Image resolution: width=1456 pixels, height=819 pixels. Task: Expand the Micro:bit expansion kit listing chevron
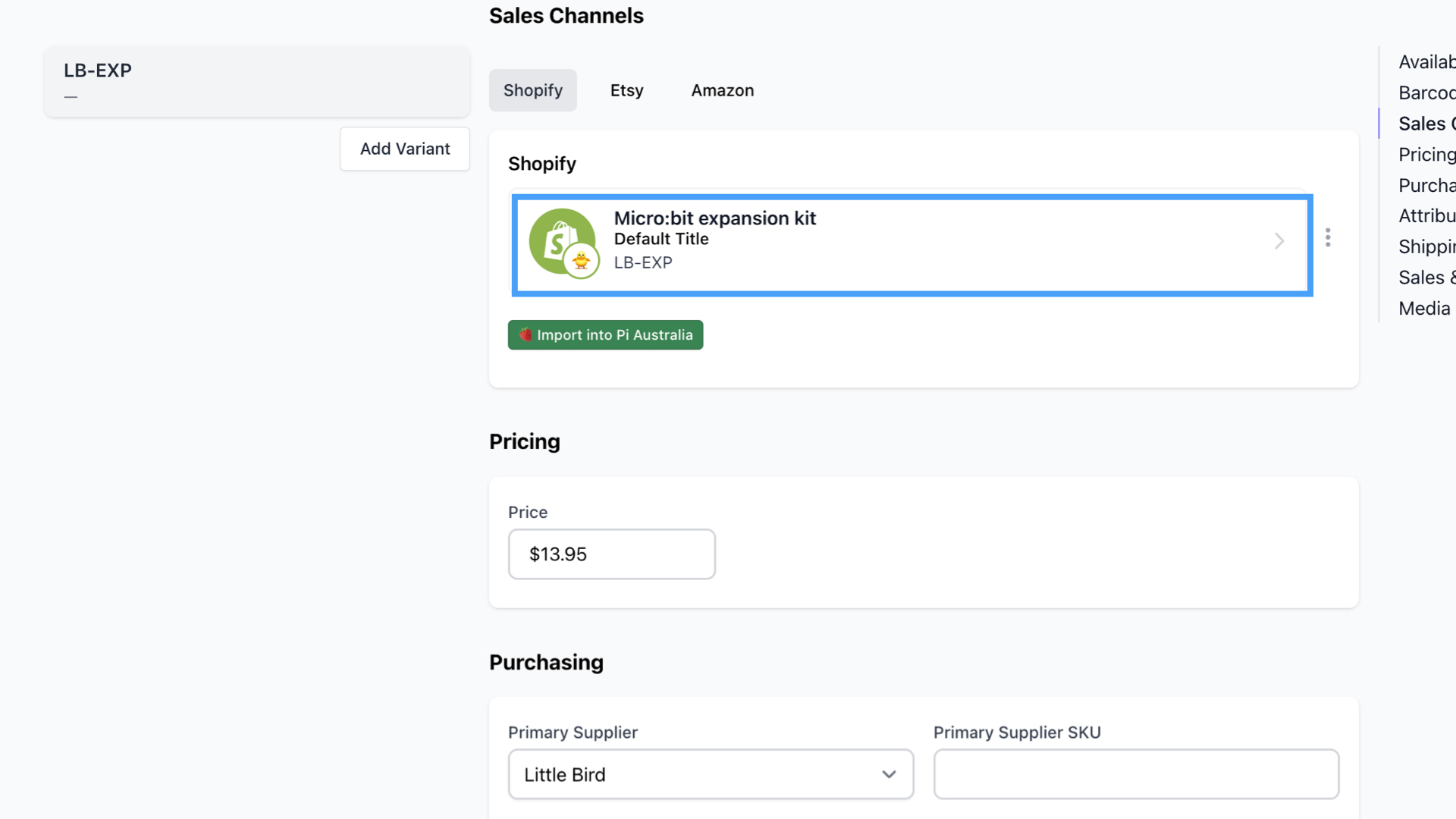pos(1279,241)
